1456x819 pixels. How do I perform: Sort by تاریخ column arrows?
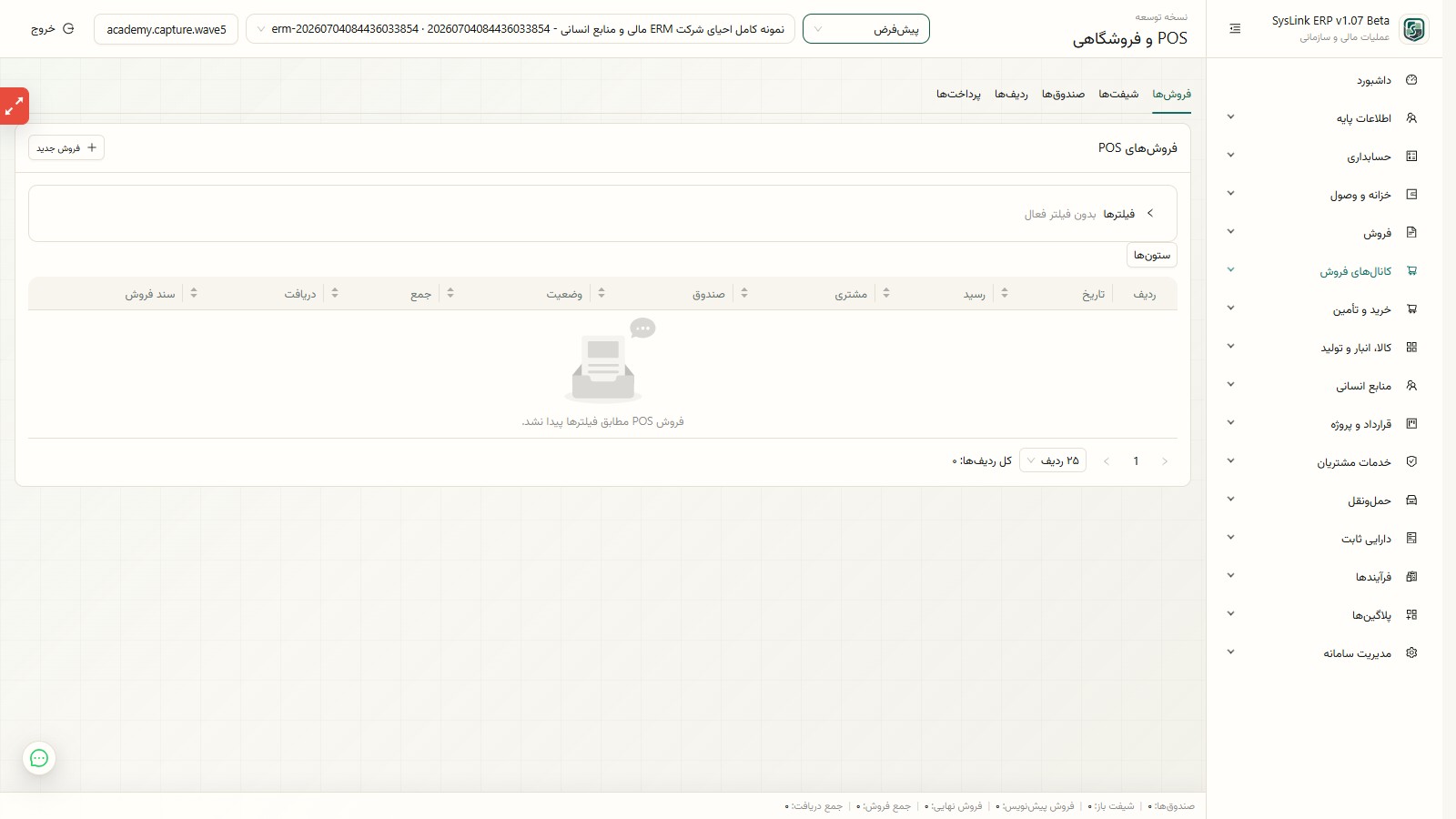click(x=1005, y=293)
